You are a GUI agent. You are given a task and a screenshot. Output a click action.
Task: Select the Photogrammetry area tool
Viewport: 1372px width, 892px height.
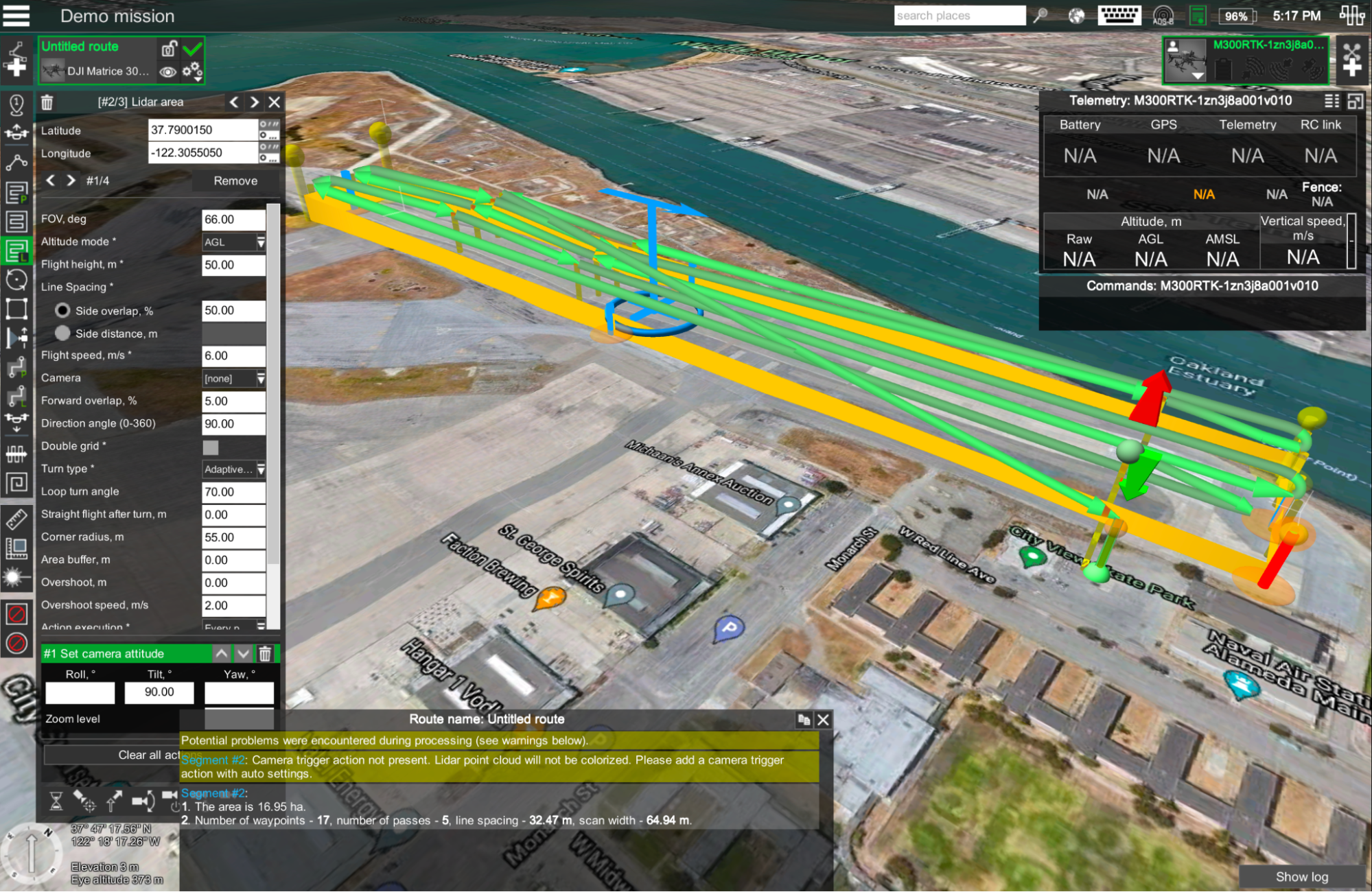pos(16,192)
